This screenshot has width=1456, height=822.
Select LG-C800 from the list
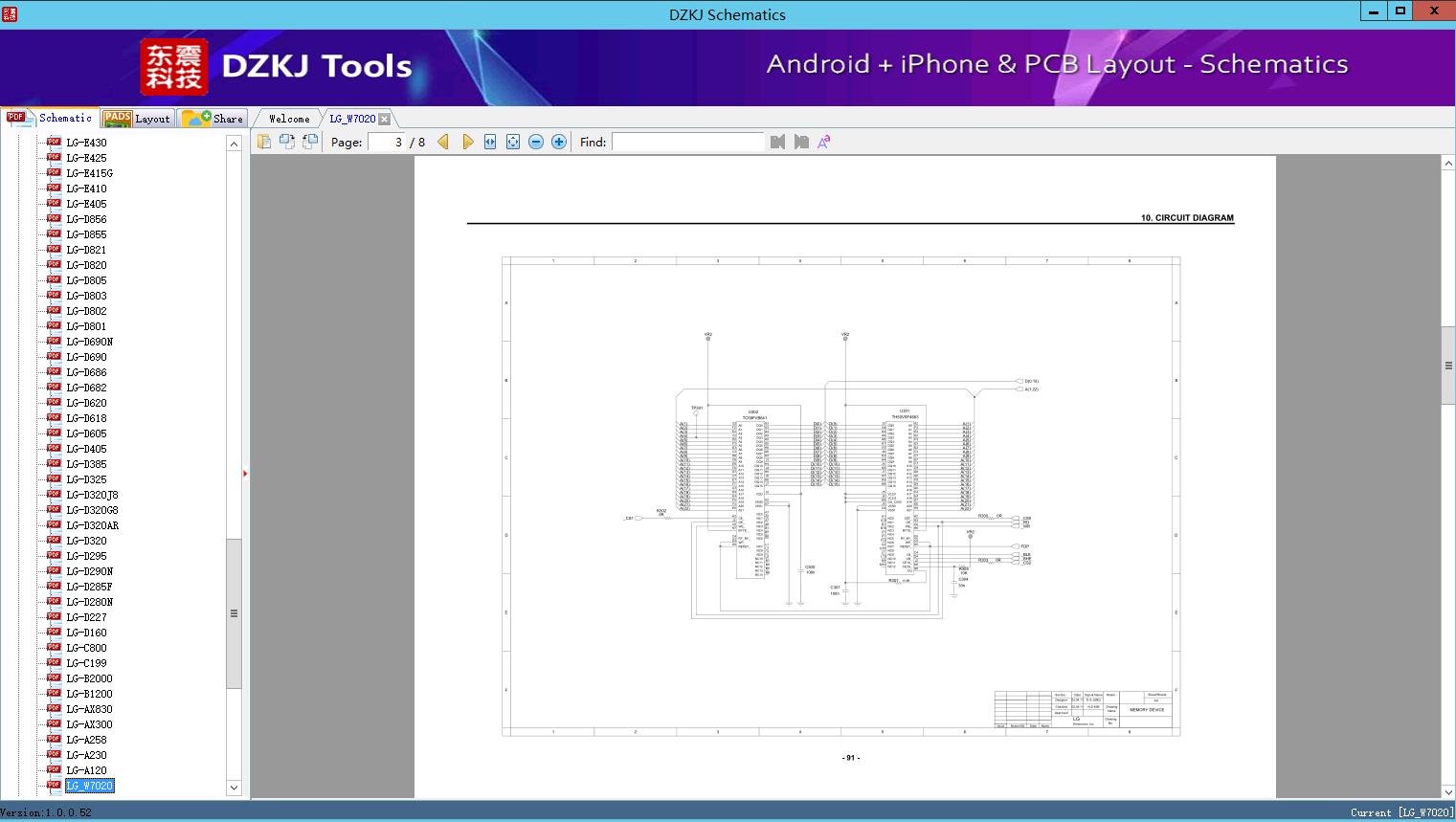[86, 648]
